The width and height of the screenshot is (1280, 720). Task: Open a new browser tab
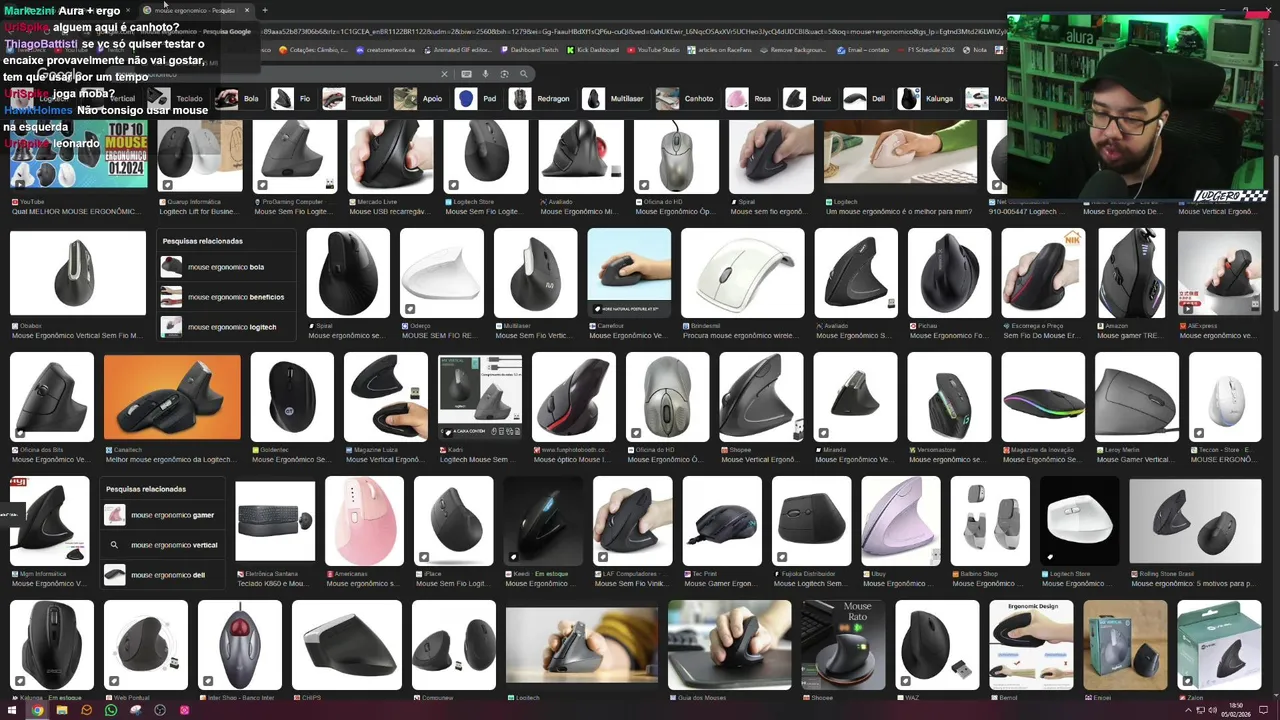point(265,10)
